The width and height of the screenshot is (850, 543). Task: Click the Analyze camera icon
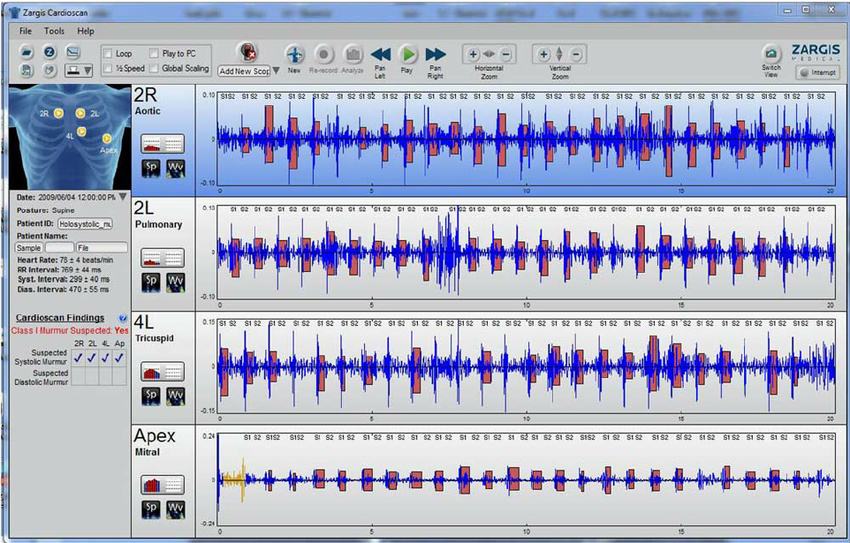(x=353, y=54)
